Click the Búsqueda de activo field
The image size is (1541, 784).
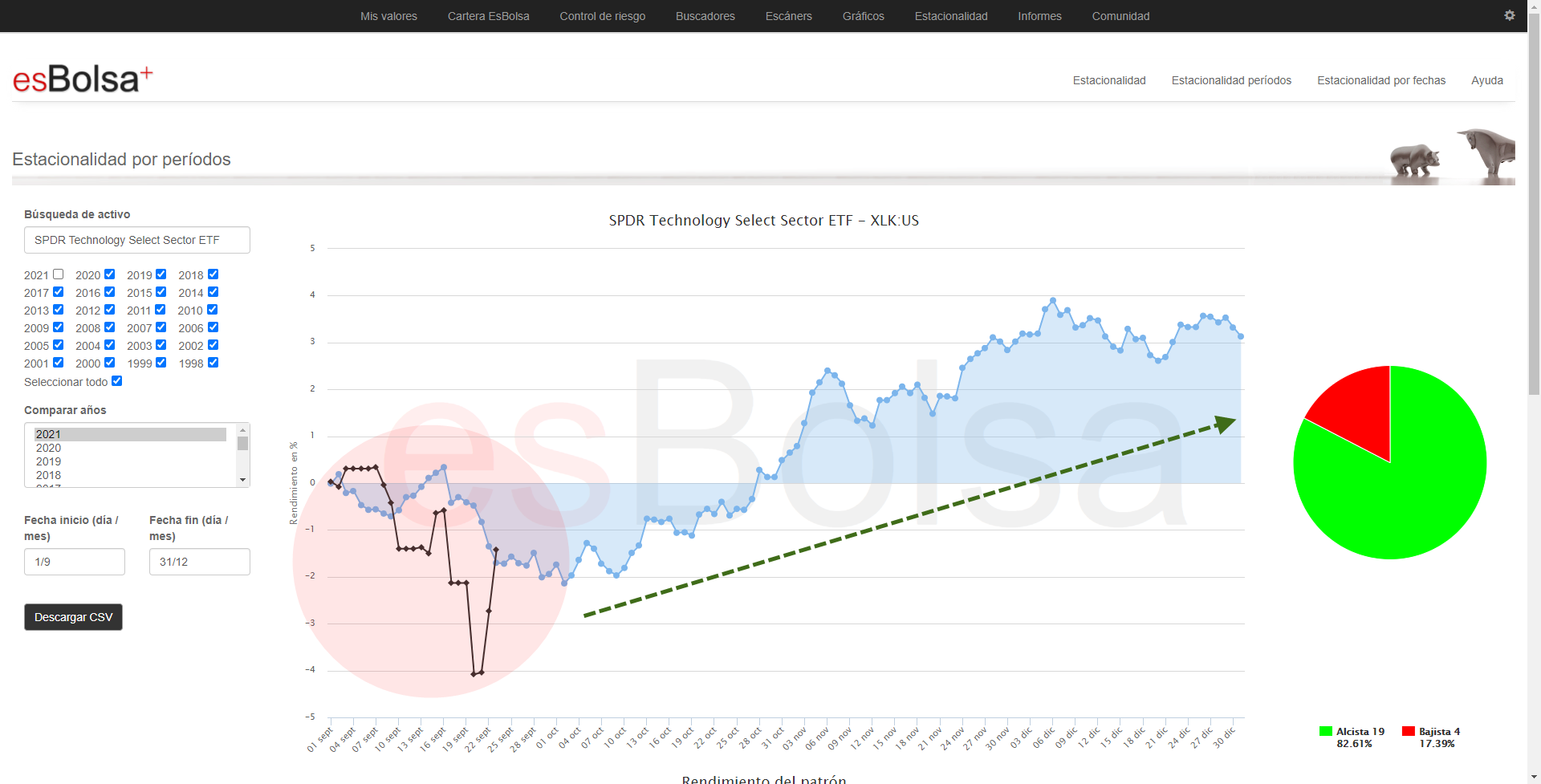point(137,240)
